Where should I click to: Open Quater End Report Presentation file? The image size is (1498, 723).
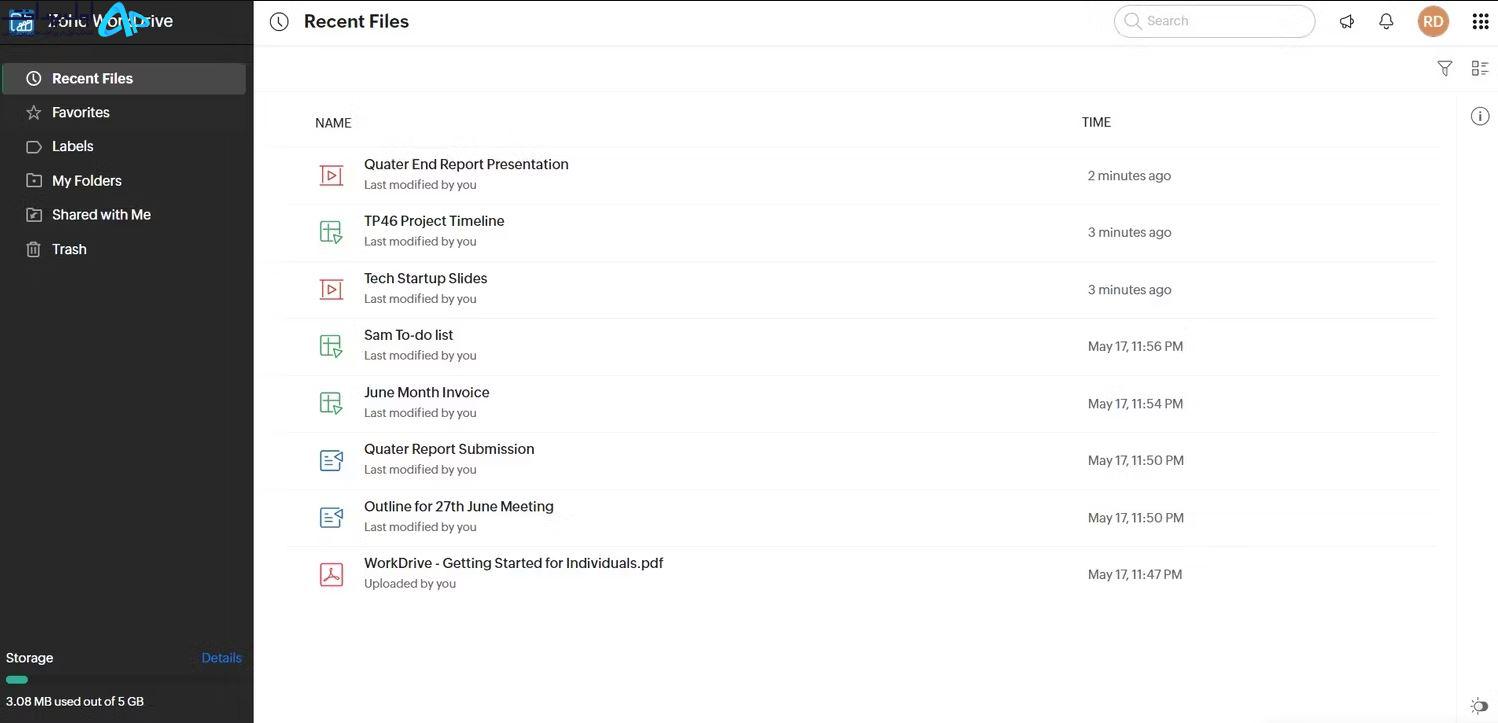click(466, 164)
